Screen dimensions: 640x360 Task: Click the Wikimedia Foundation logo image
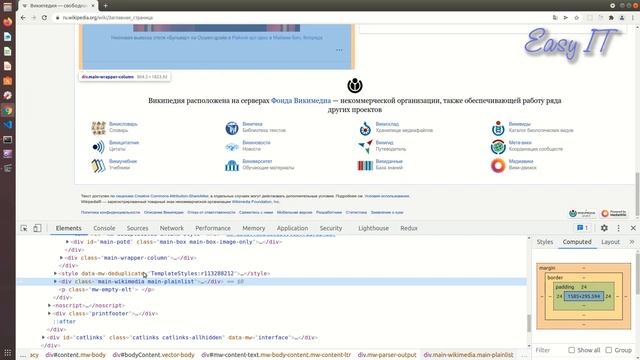coord(355,85)
